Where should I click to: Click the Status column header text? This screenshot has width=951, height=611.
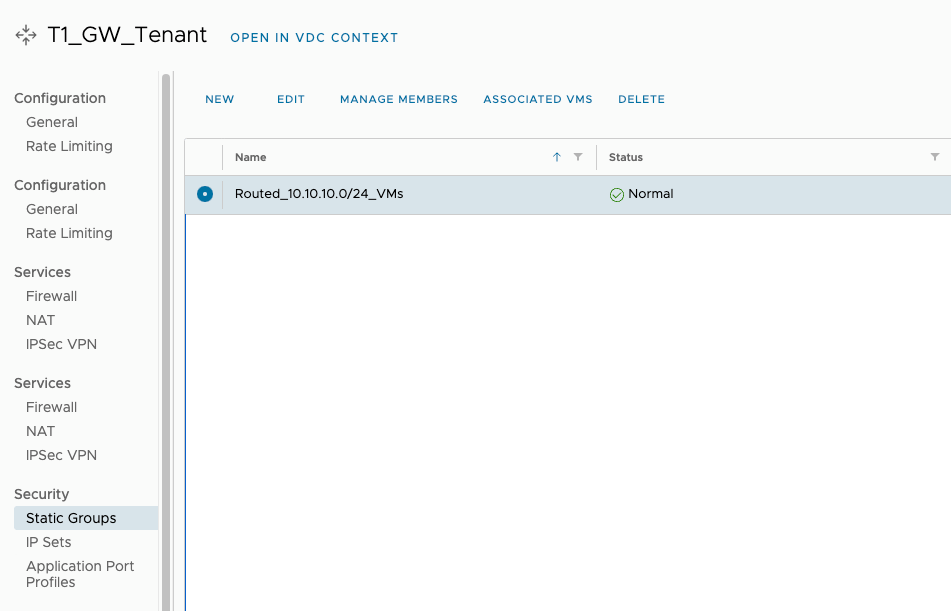(626, 157)
